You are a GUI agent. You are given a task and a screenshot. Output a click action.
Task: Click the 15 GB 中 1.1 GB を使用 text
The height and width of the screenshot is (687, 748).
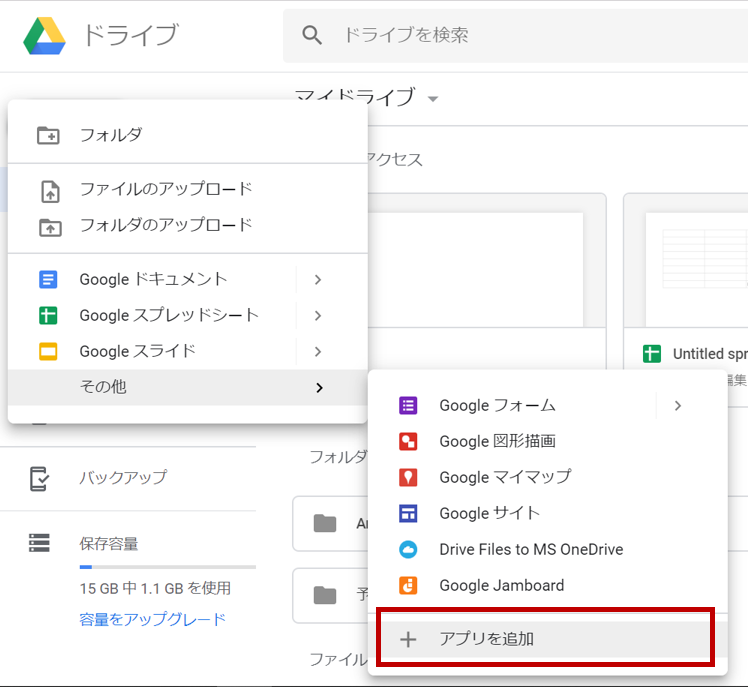pyautogui.click(x=155, y=589)
